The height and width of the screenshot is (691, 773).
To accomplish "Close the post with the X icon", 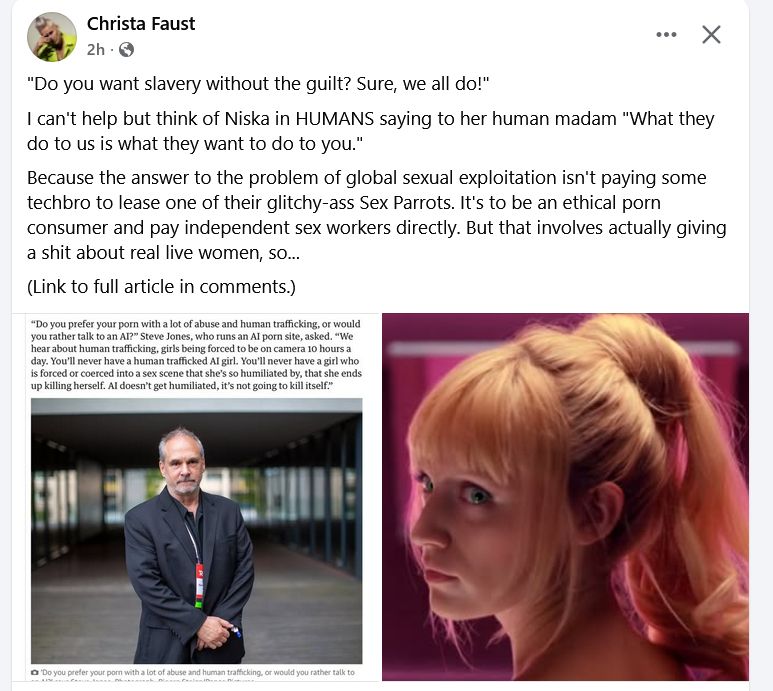I will click(x=711, y=35).
